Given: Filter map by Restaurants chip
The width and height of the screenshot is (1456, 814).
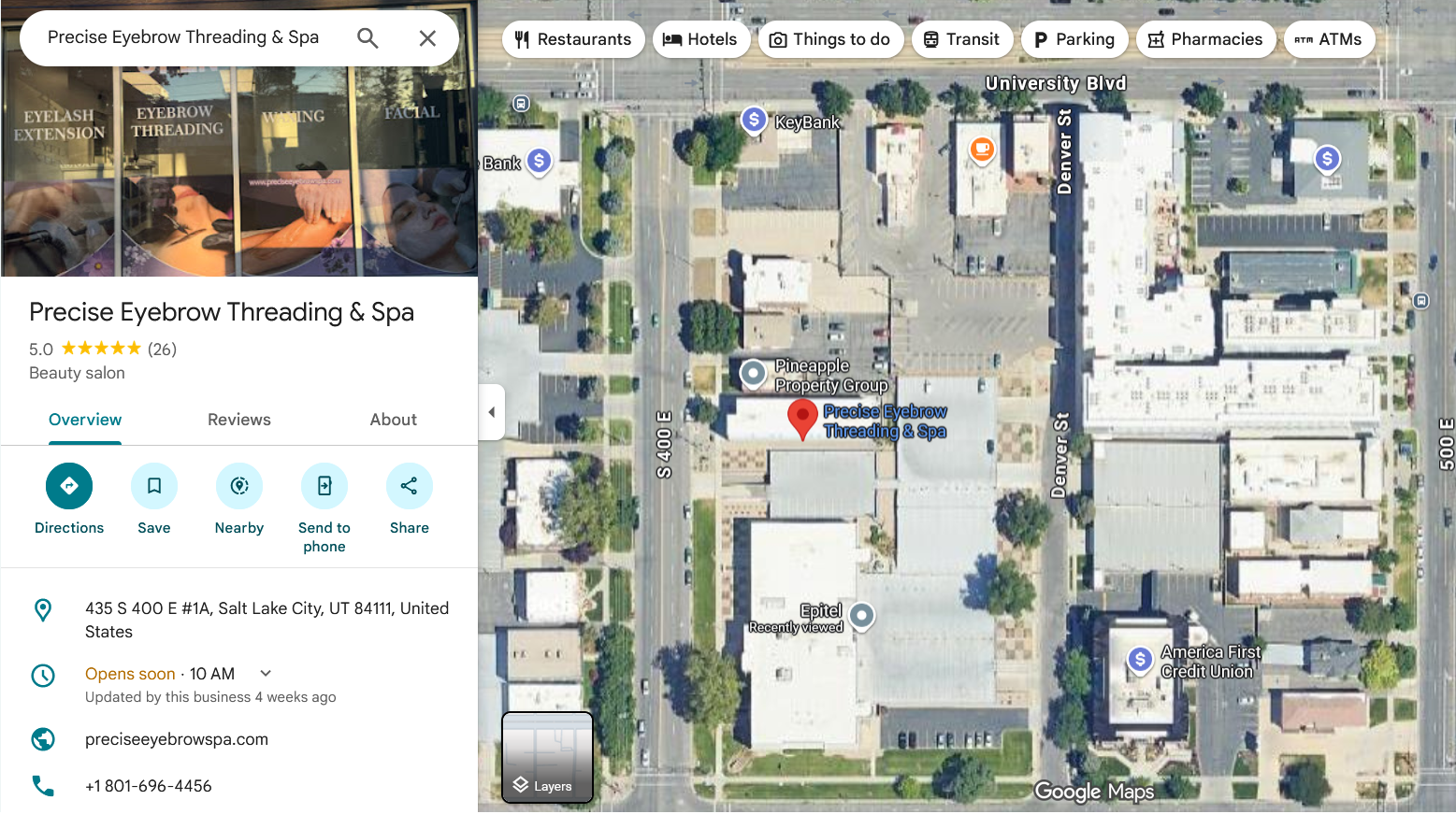Looking at the screenshot, I should tap(573, 39).
